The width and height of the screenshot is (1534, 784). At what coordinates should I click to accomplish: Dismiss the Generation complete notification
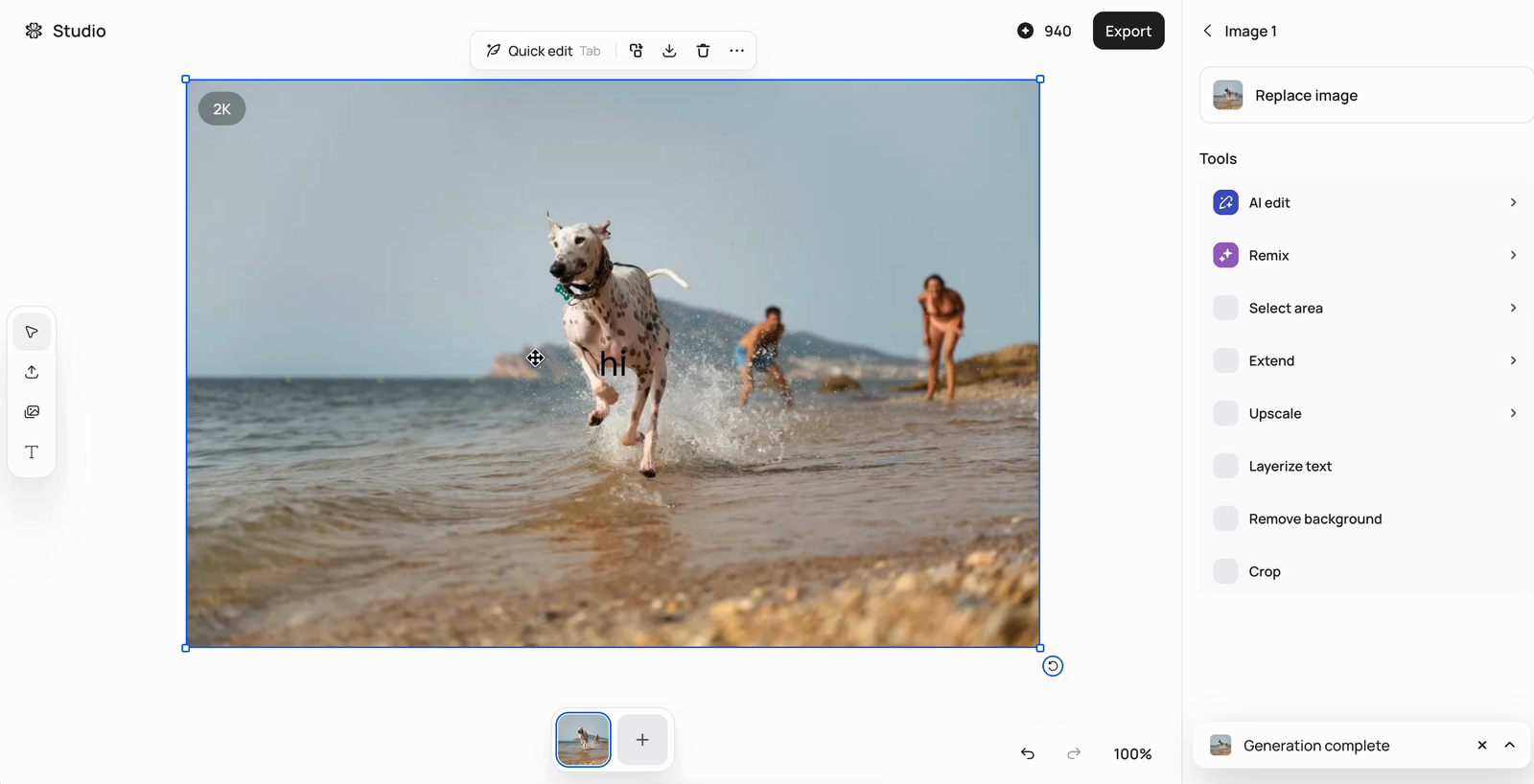[x=1482, y=746]
